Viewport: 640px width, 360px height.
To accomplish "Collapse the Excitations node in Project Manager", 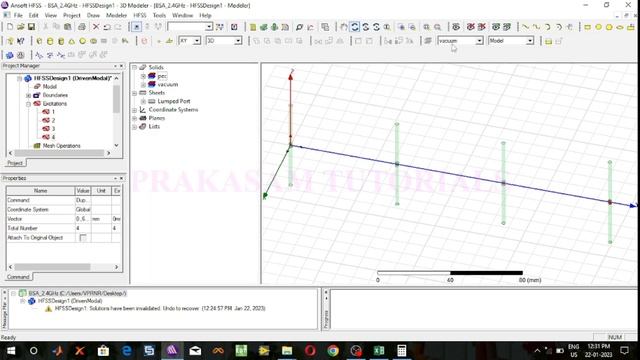I will [x=28, y=104].
